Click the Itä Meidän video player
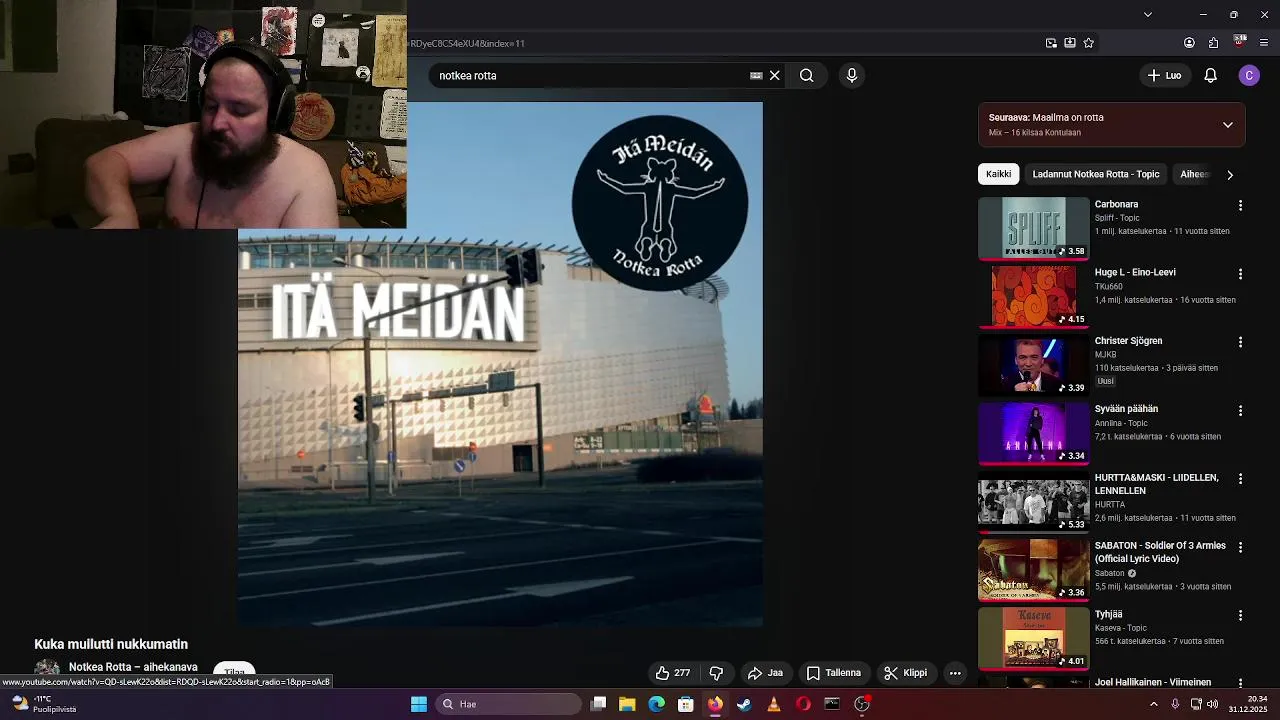The image size is (1280, 720). pyautogui.click(x=500, y=364)
